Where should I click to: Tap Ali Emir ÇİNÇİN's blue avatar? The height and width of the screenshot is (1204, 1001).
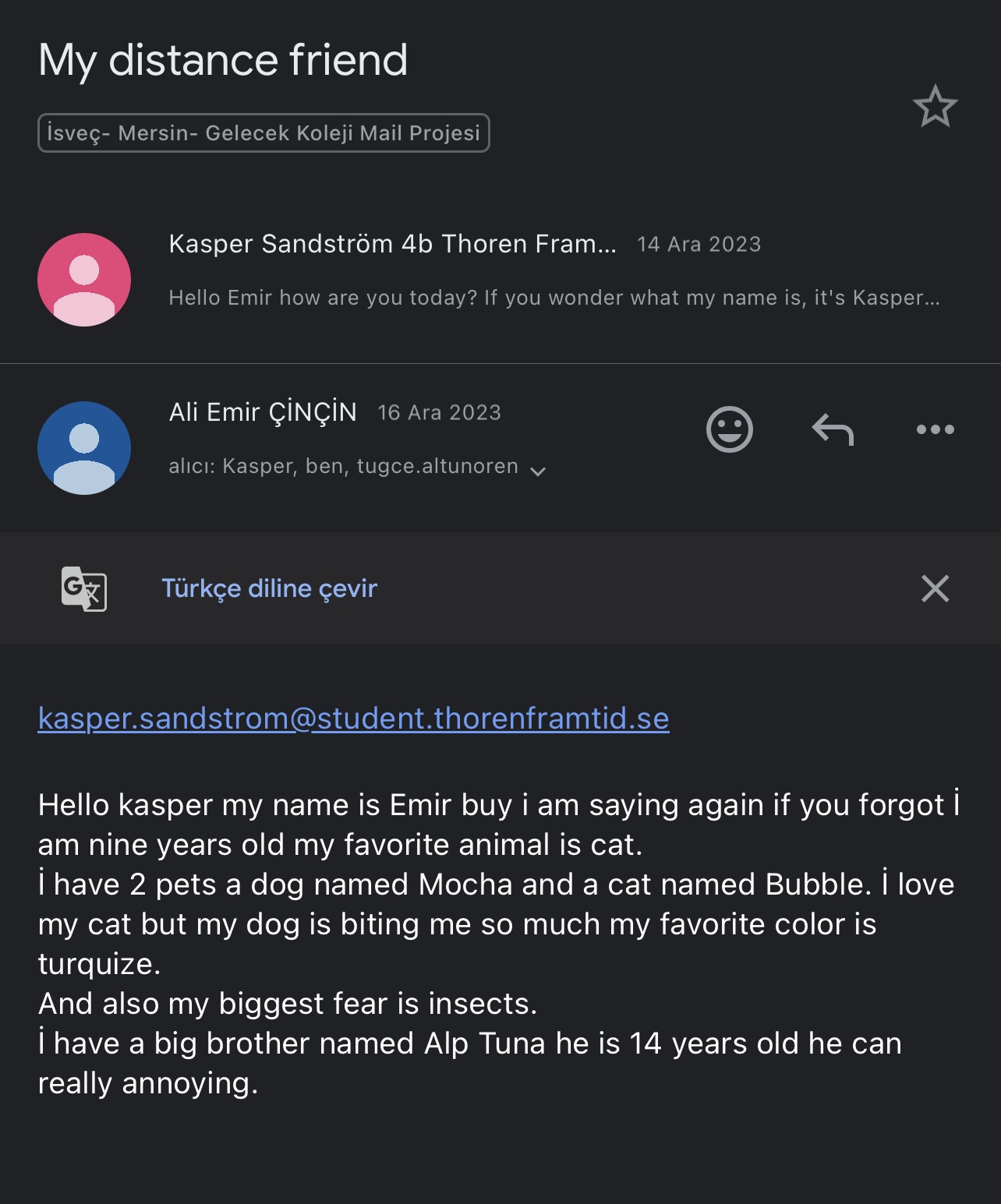click(84, 448)
